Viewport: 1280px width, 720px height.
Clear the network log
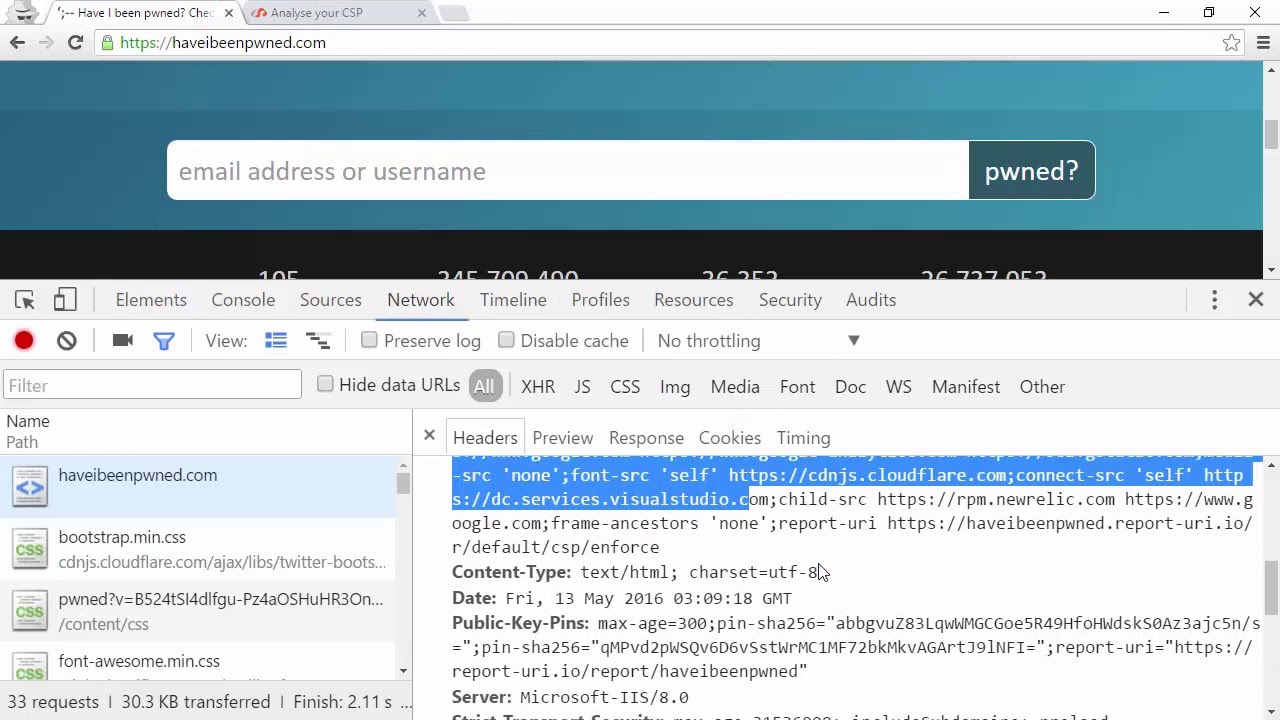click(67, 341)
